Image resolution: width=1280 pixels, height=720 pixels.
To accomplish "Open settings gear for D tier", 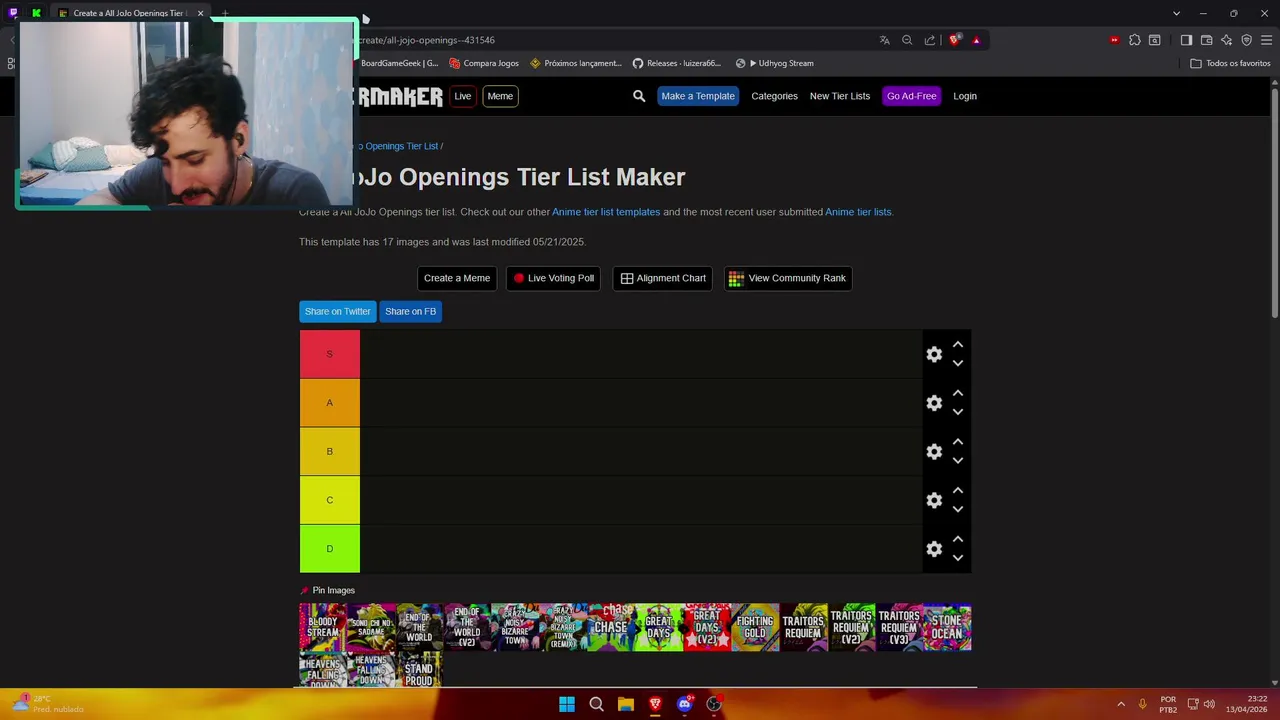I will tap(934, 549).
